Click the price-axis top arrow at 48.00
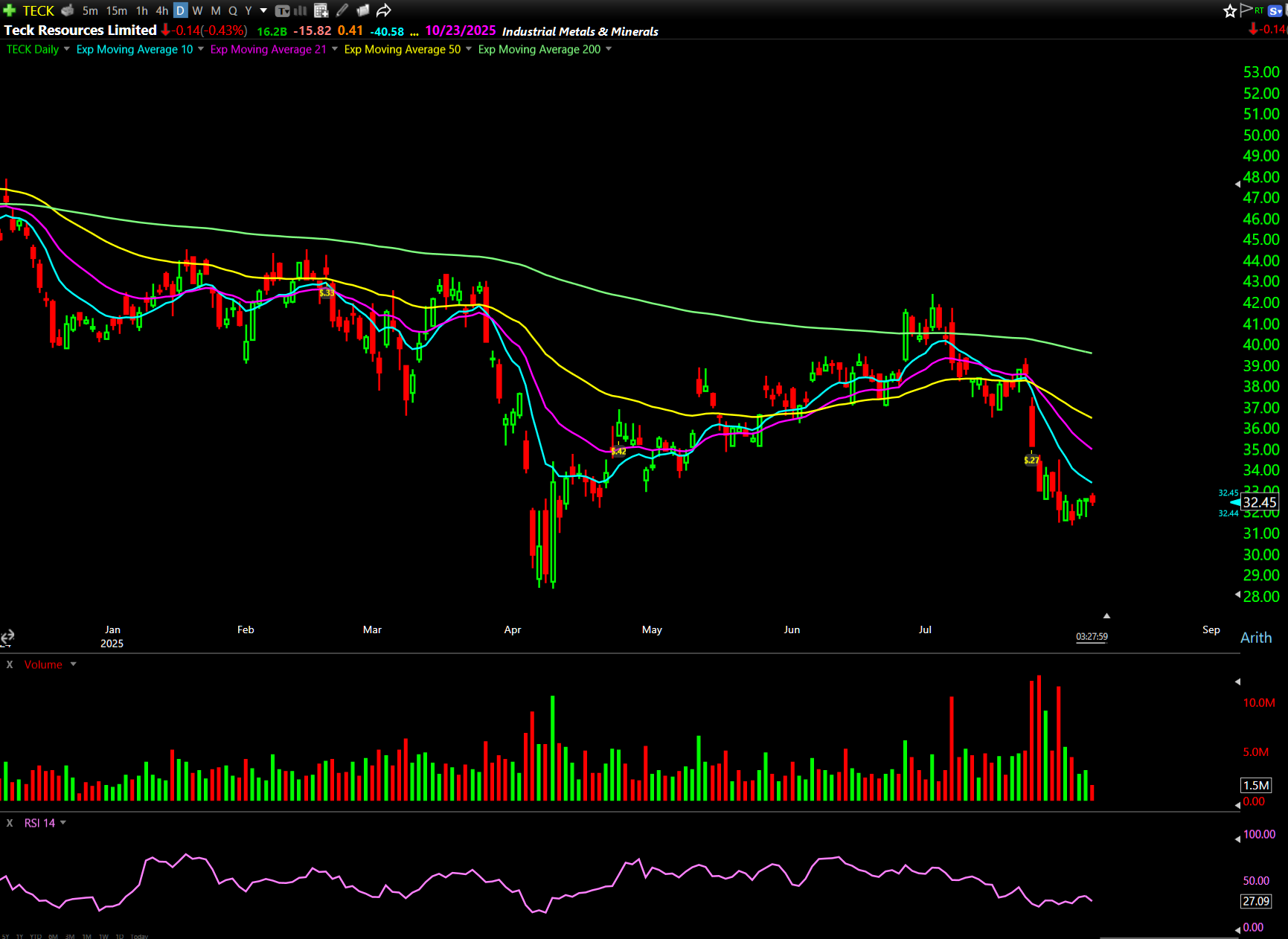The width and height of the screenshot is (1288, 939). point(1237,183)
